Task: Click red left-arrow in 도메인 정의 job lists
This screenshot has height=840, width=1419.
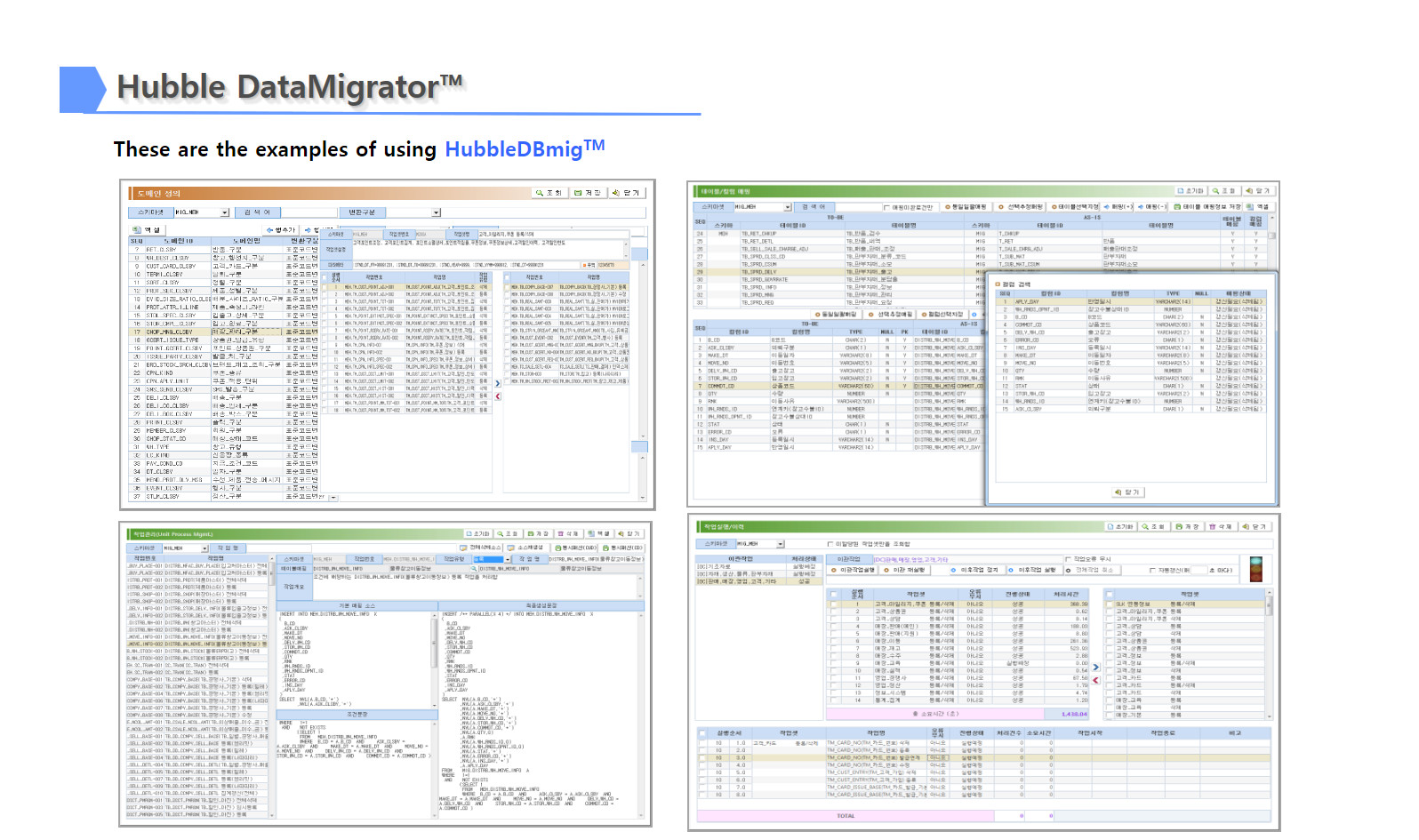Action: click(497, 396)
